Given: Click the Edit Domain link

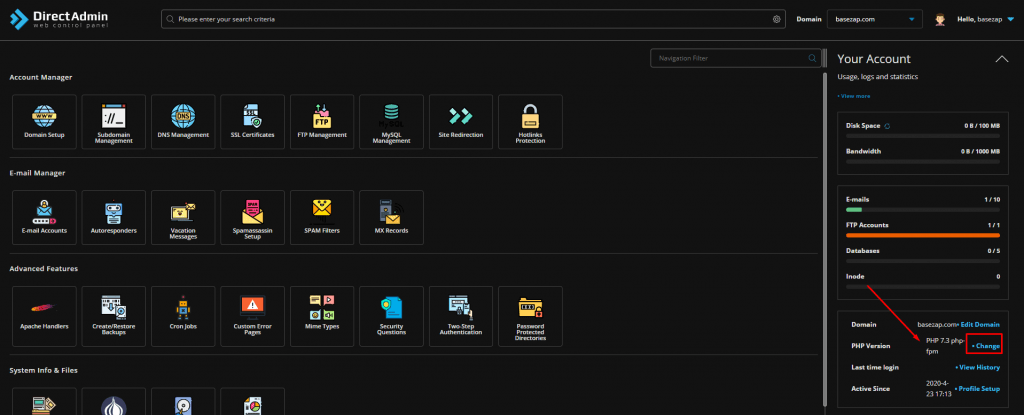Looking at the screenshot, I should 980,324.
